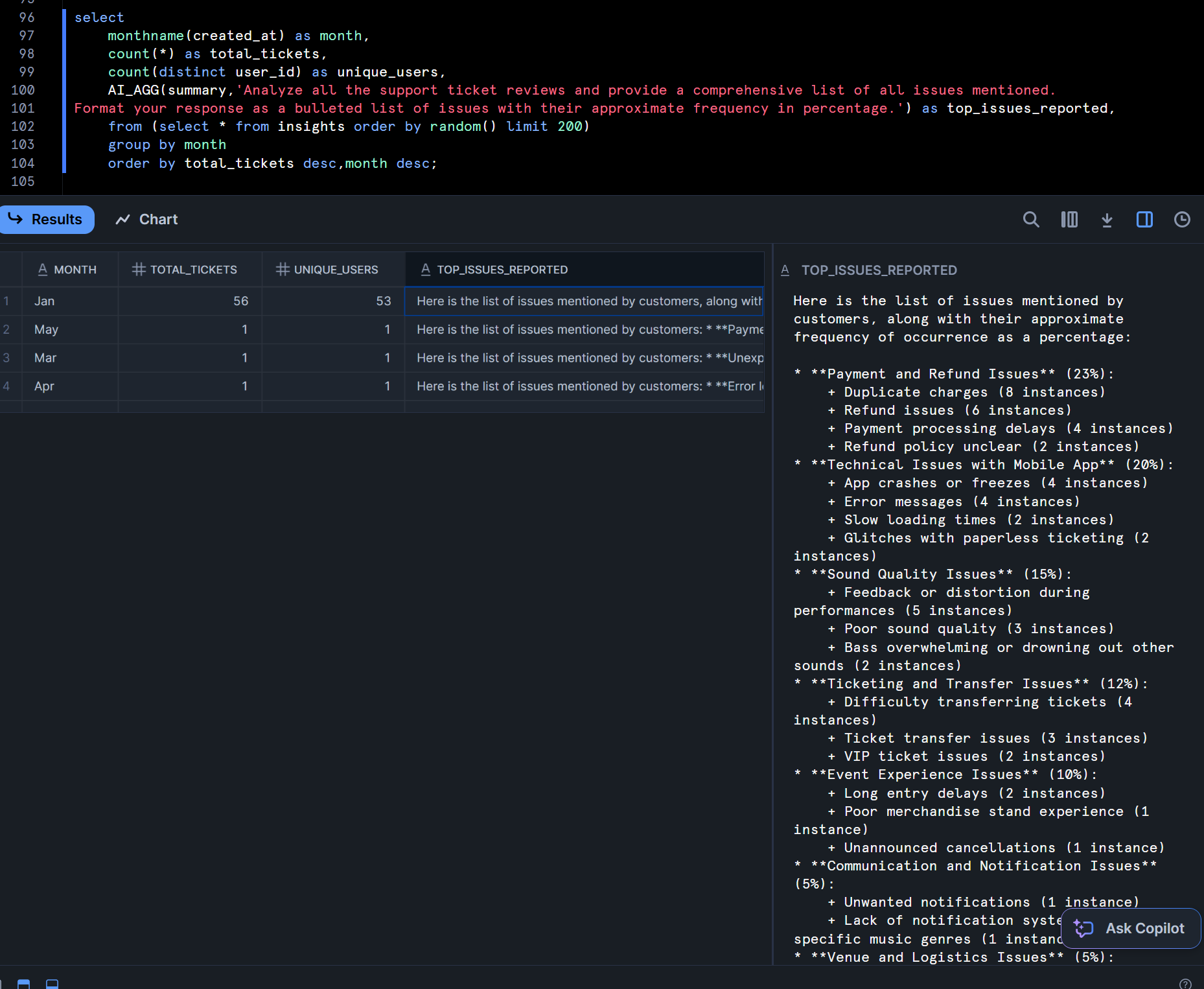This screenshot has width=1204, height=989.
Task: Click editor line number 100
Action: (23, 90)
